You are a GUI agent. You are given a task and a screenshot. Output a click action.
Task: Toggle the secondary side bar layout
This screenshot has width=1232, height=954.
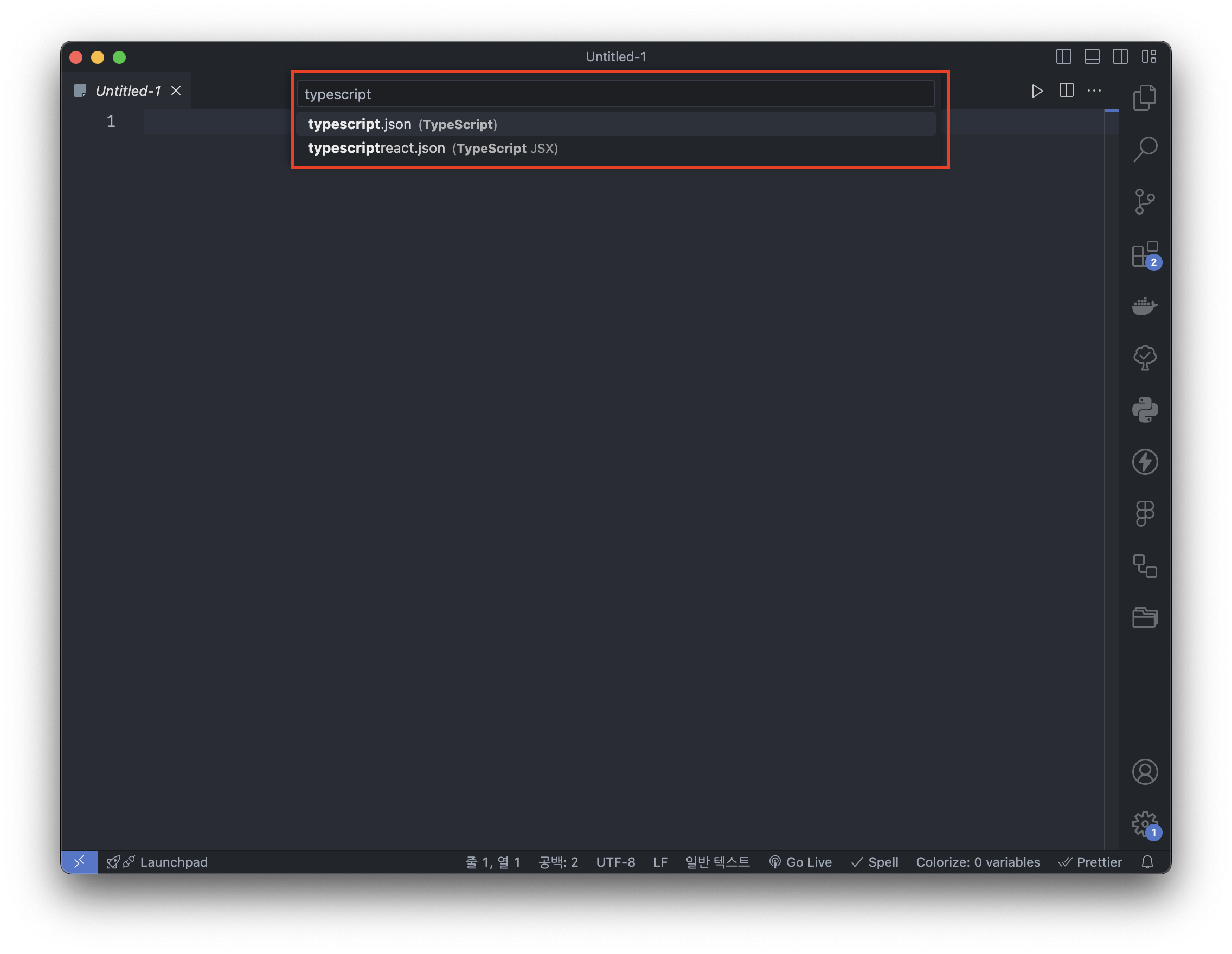tap(1120, 56)
